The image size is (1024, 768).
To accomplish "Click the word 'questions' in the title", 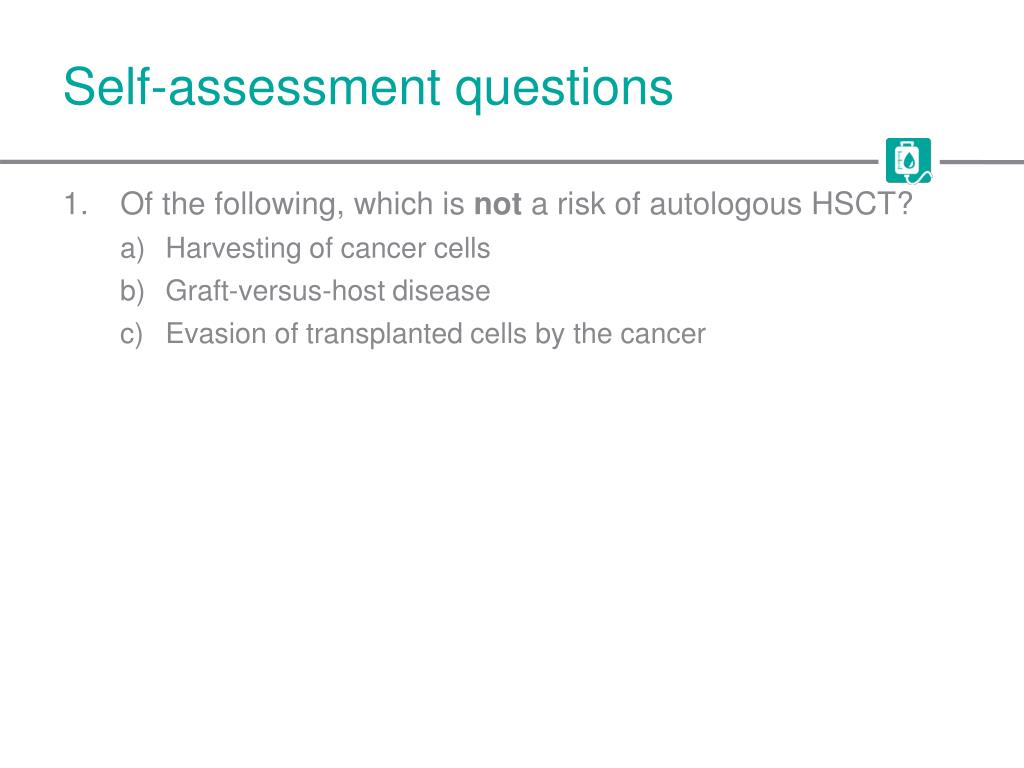I will point(564,89).
